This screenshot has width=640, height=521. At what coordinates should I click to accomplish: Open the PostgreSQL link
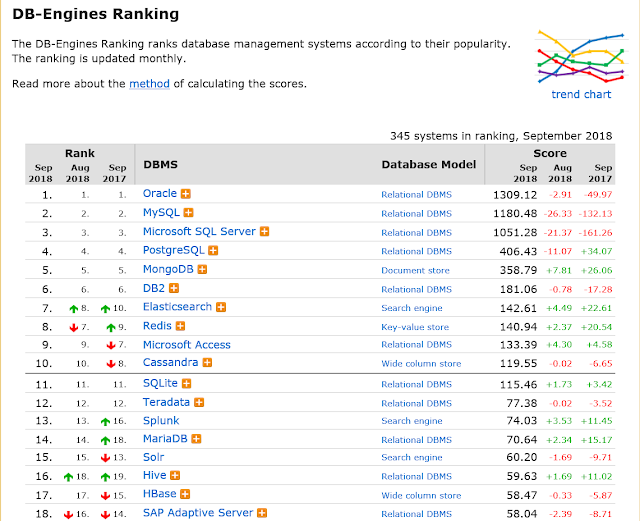coord(173,250)
